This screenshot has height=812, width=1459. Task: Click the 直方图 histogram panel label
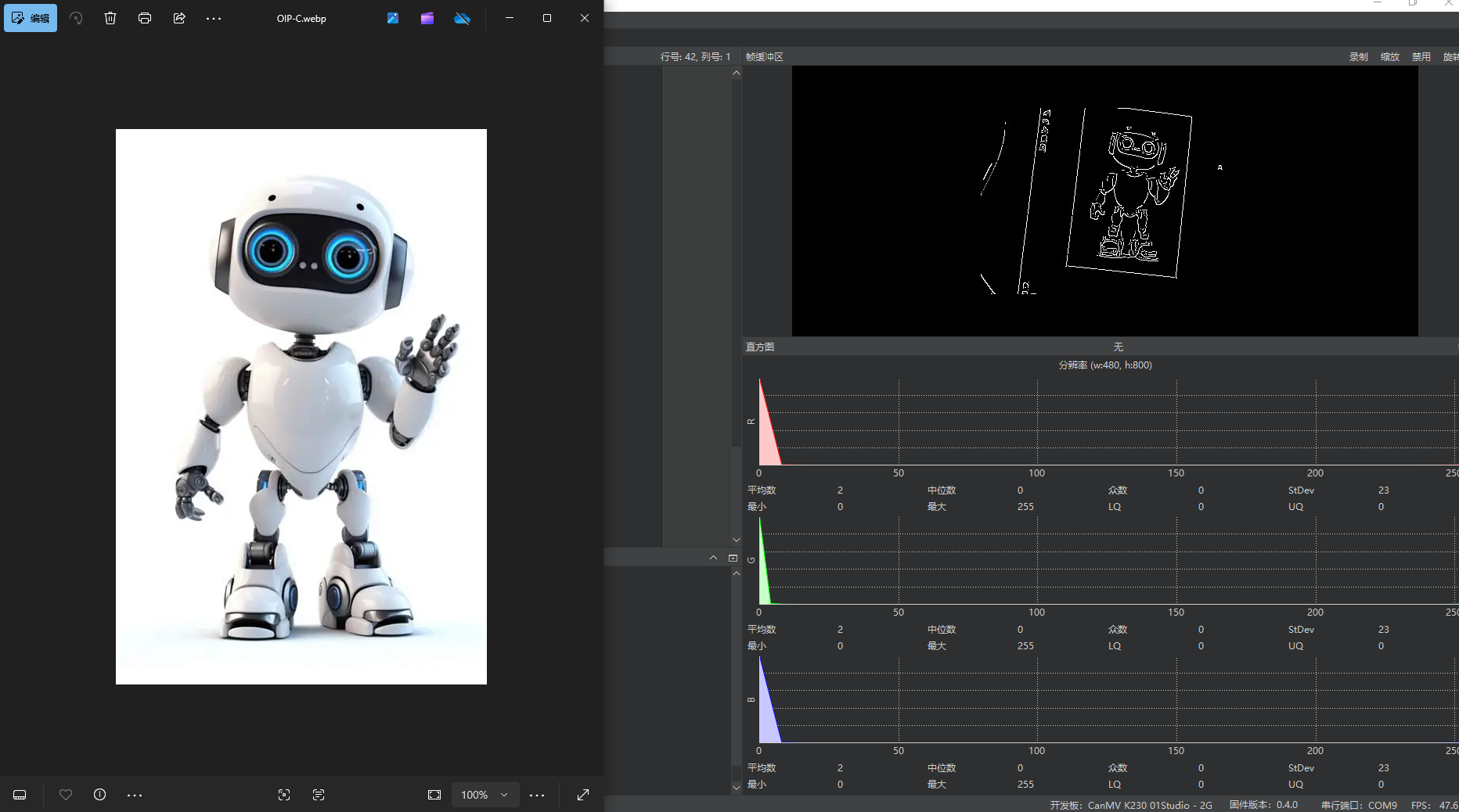(760, 347)
